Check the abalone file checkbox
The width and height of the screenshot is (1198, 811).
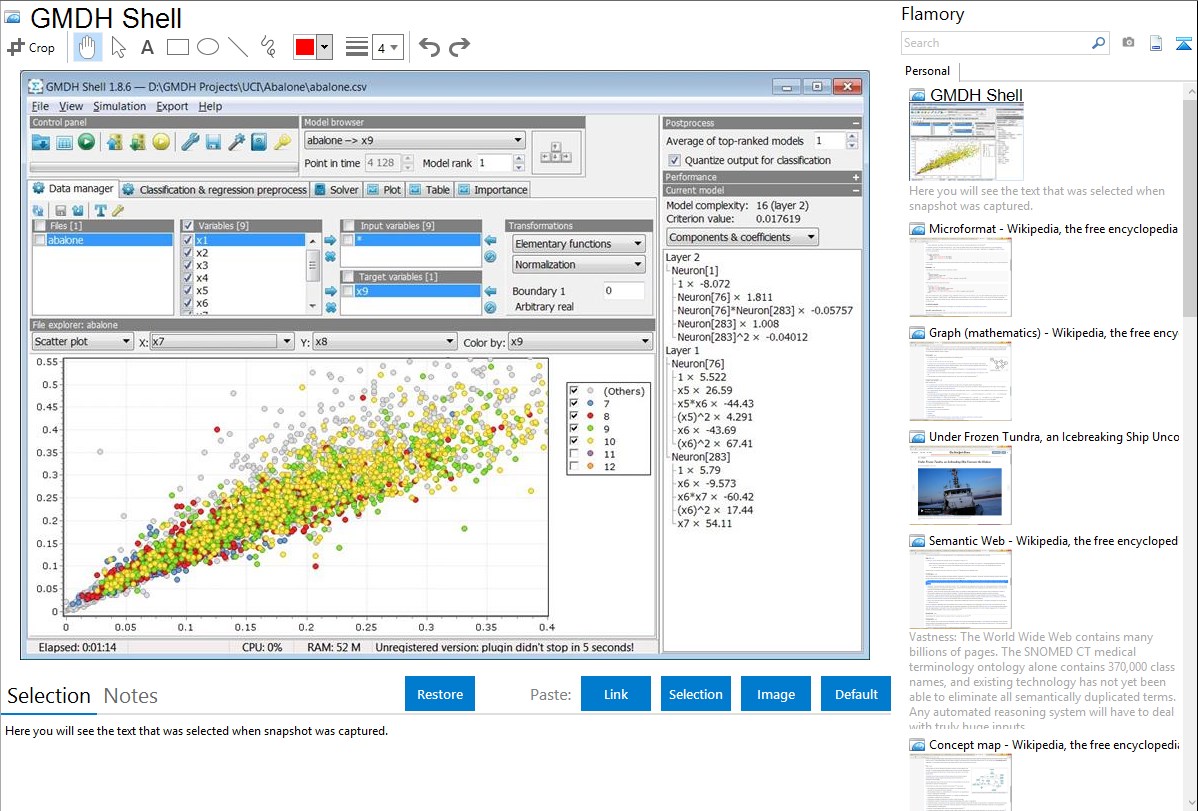tap(40, 240)
